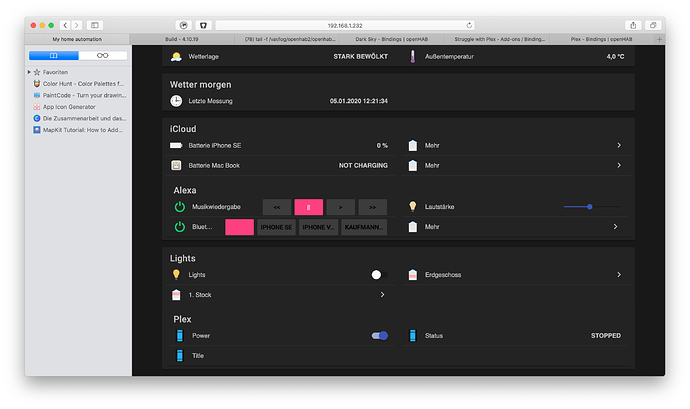
Task: Switch to My home automation tab
Action: (77, 39)
